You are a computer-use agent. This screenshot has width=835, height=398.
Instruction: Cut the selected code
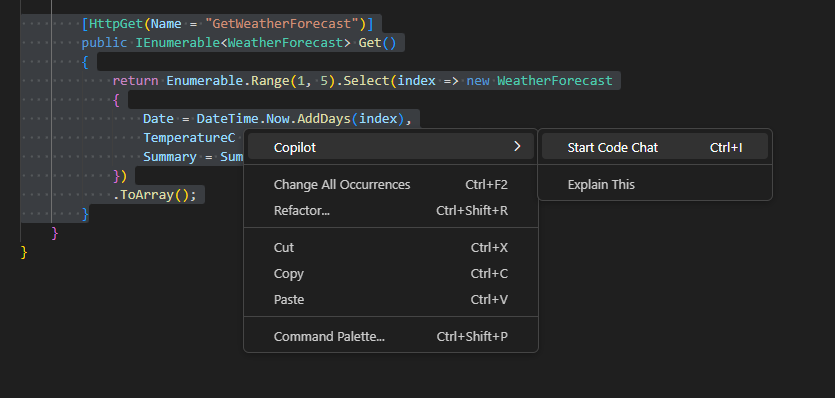pos(391,247)
